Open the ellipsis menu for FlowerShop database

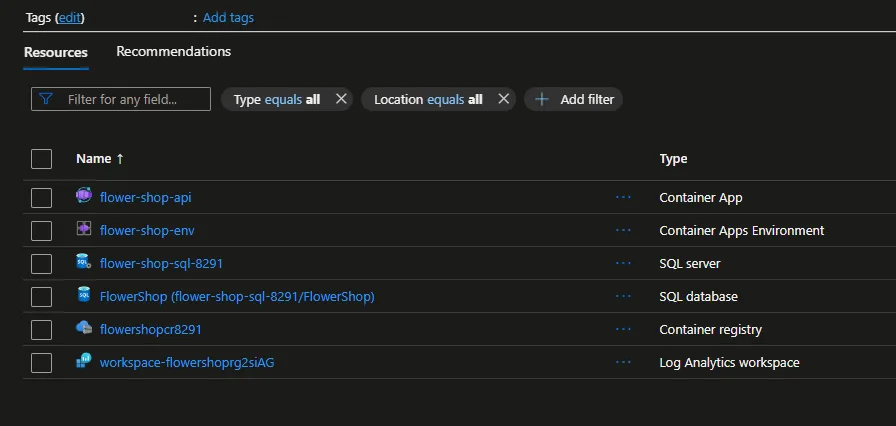[624, 296]
